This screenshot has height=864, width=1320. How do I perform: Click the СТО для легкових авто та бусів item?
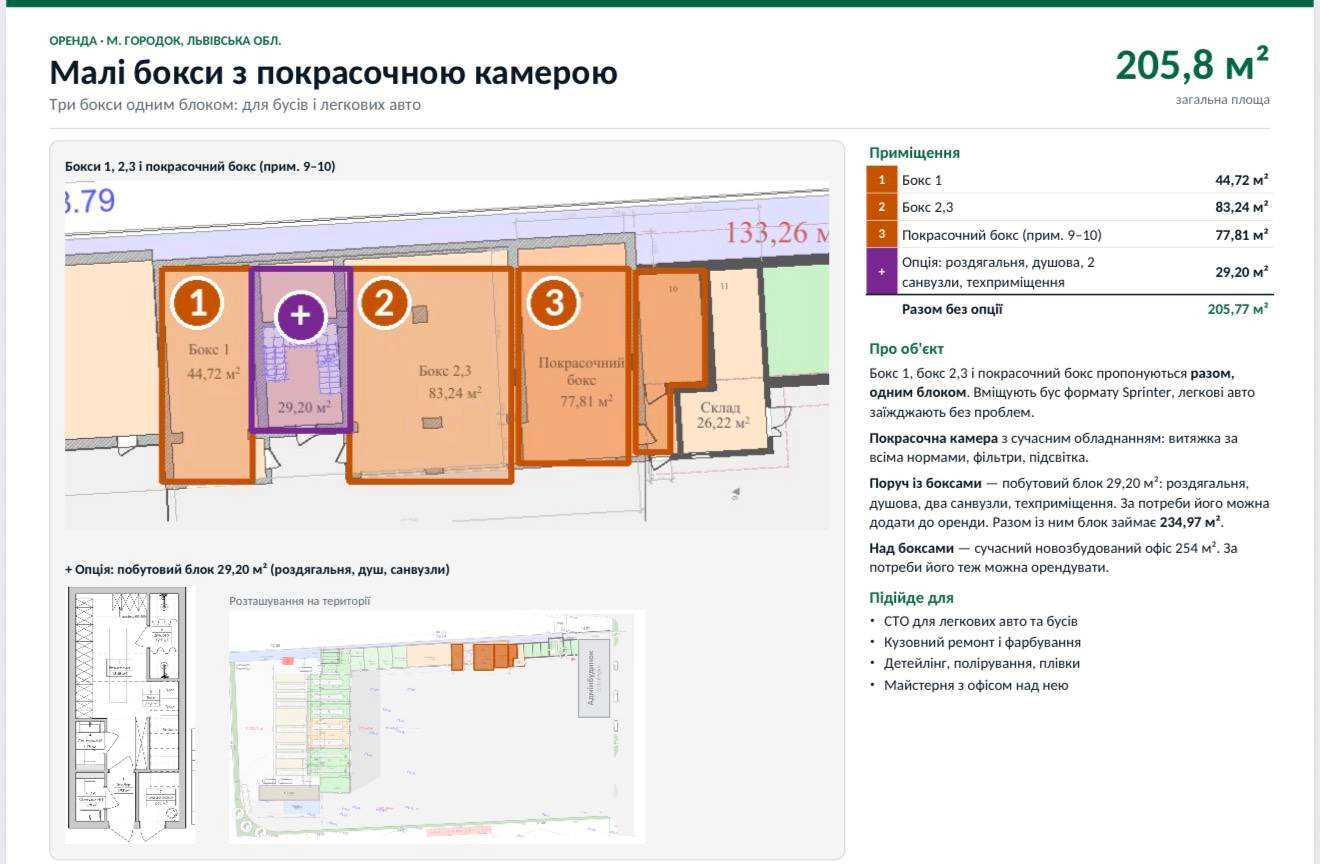point(980,621)
